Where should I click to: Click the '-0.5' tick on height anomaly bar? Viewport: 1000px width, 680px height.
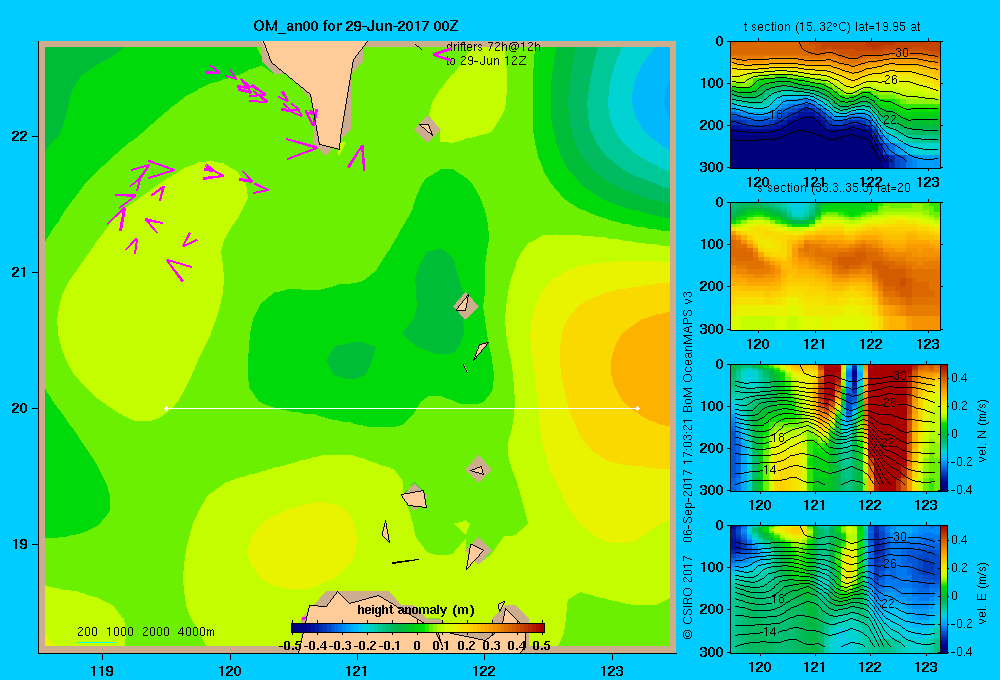pos(290,646)
